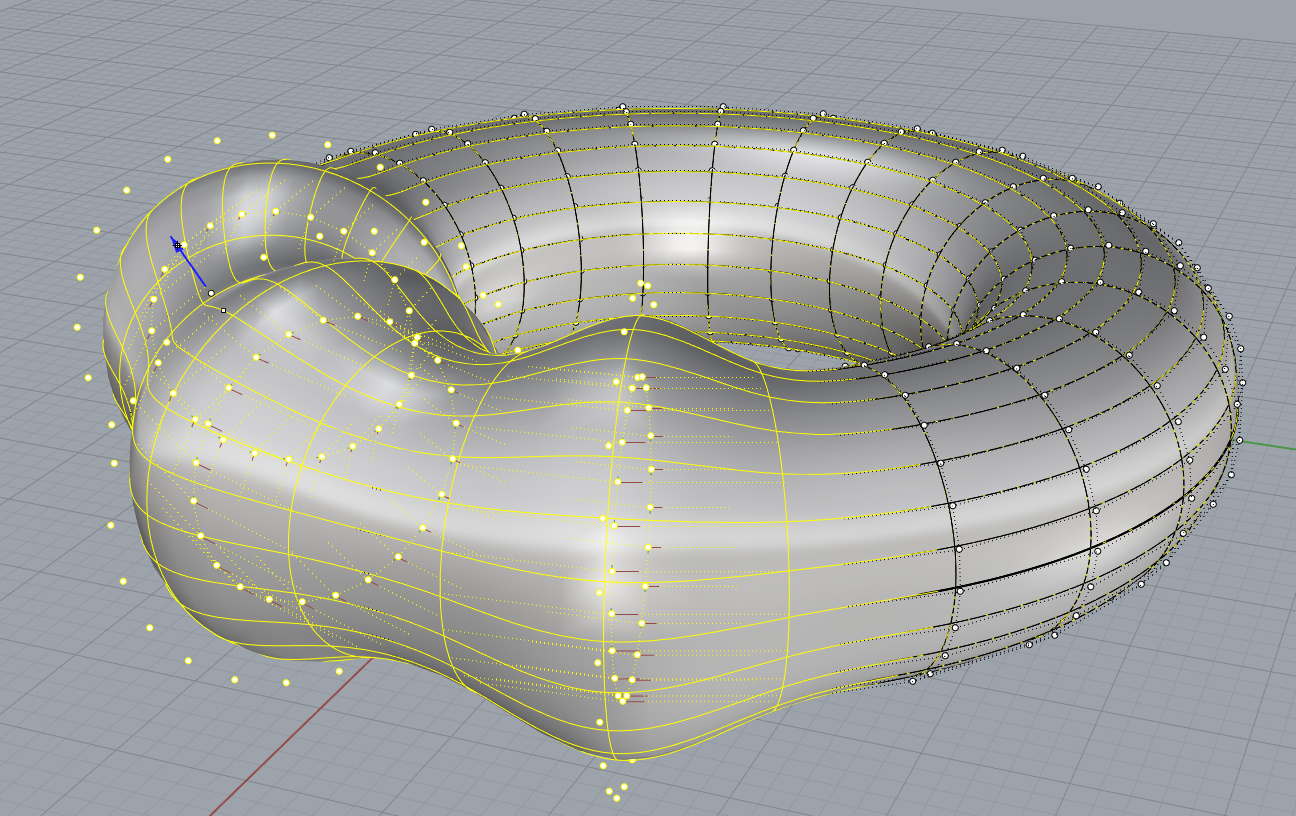Click the blue direction arrow on the bulge
The width and height of the screenshot is (1296, 816).
pos(191,262)
